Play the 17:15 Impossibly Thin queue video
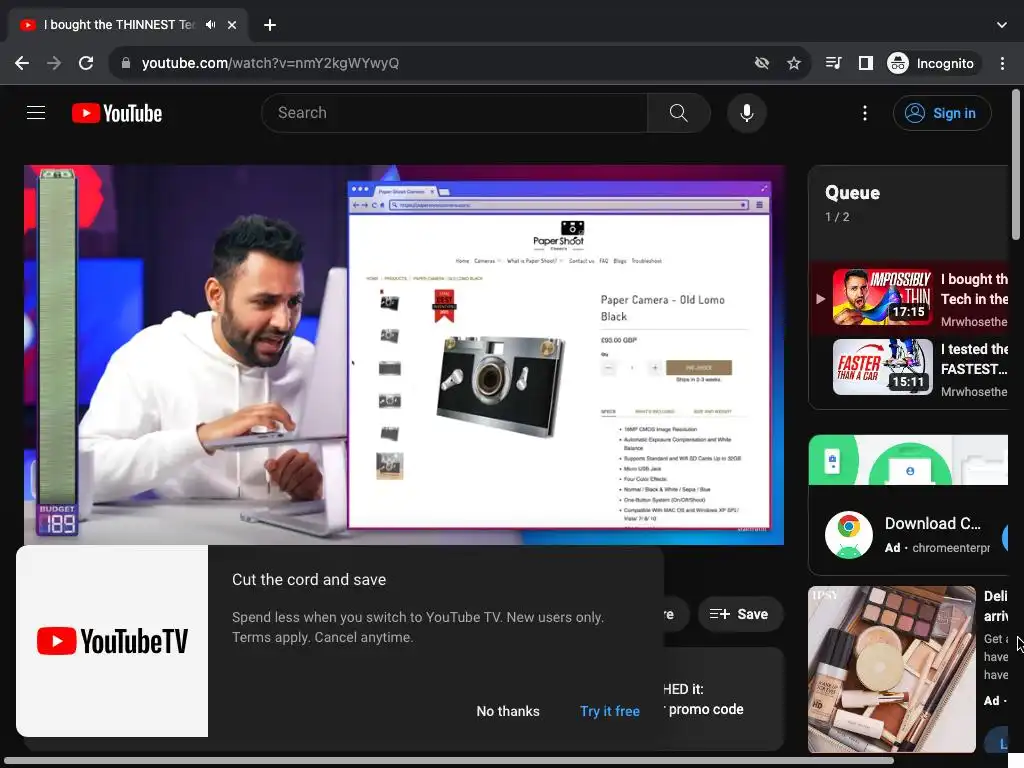The image size is (1024, 768). tap(882, 297)
